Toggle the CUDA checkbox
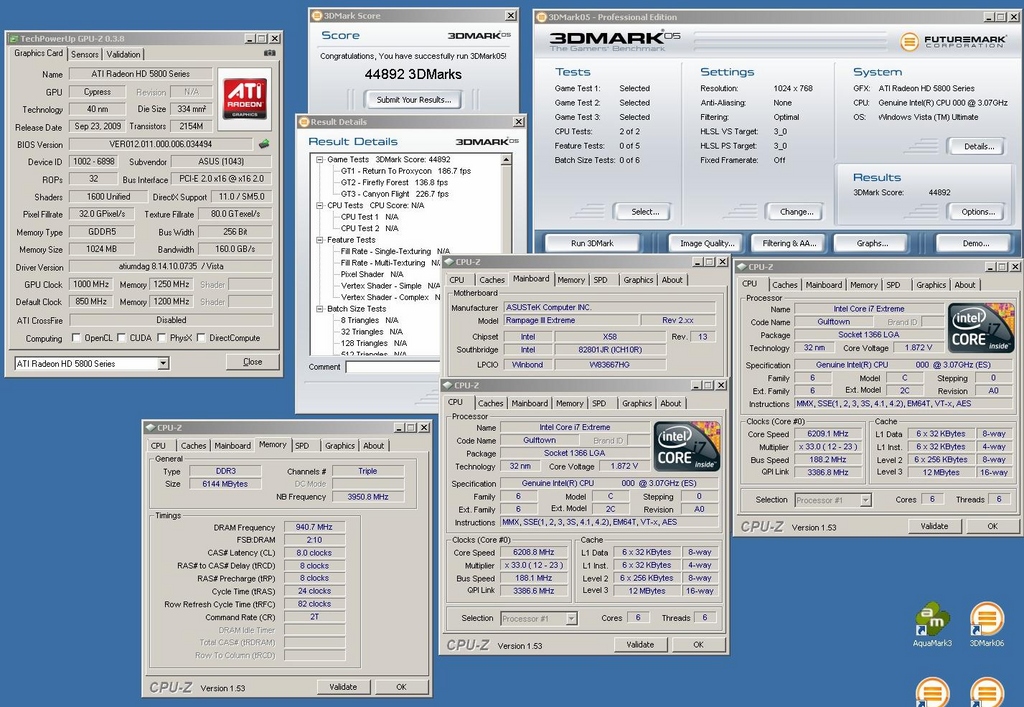Screen dimensions: 1024x707 pos(121,338)
